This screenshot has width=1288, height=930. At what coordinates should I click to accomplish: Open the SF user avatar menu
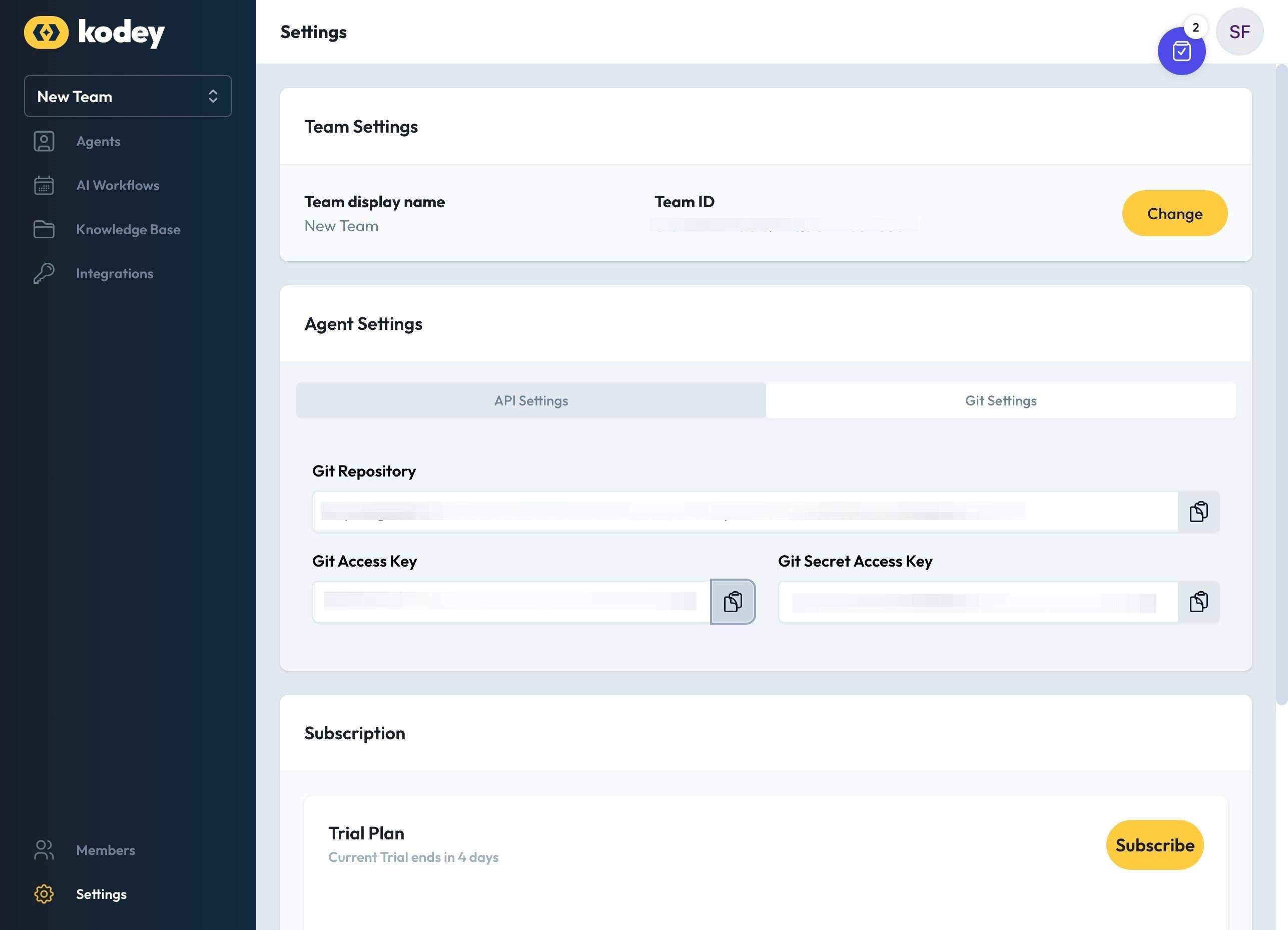tap(1240, 32)
